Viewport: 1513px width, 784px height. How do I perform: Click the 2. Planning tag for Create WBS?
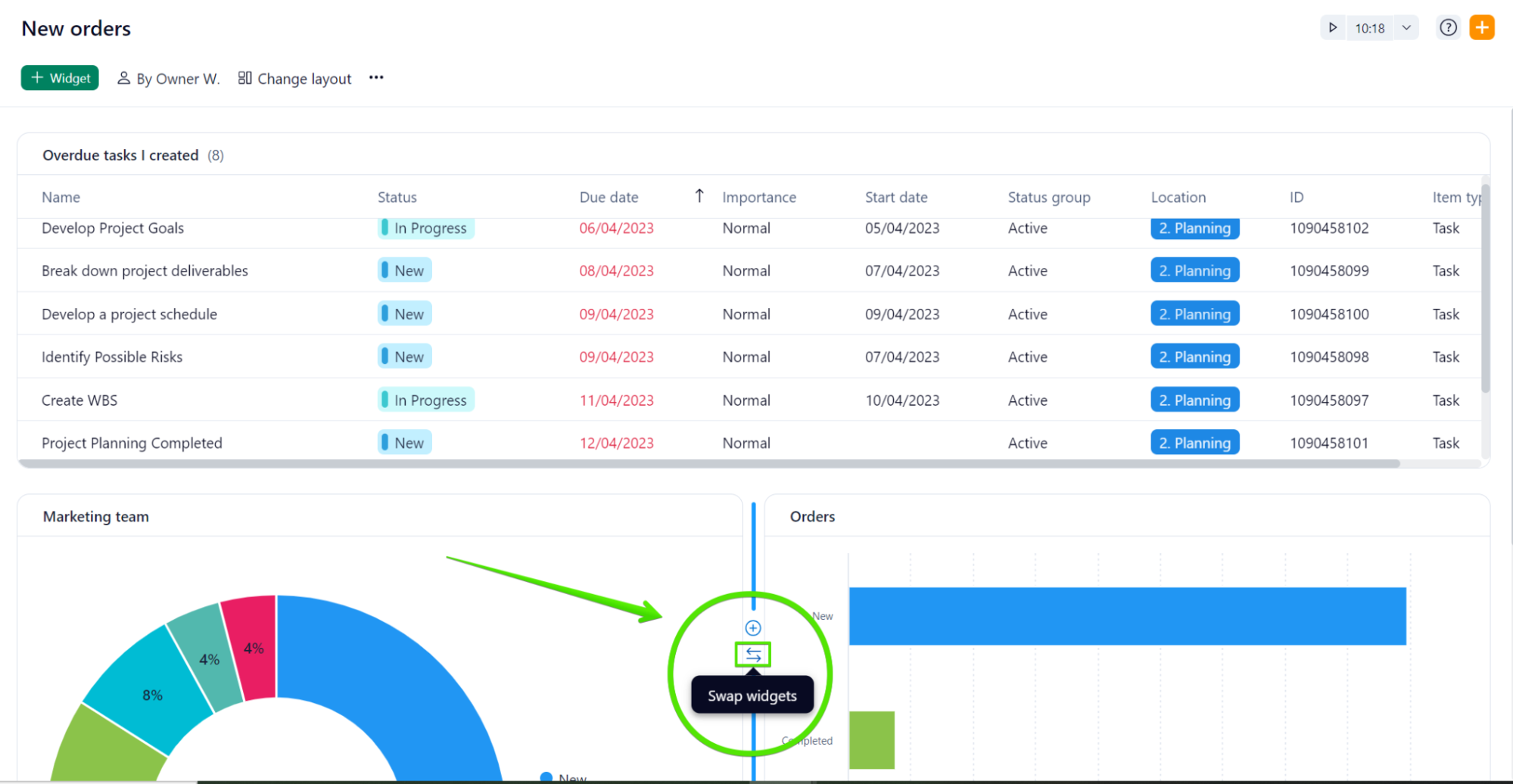(1195, 400)
